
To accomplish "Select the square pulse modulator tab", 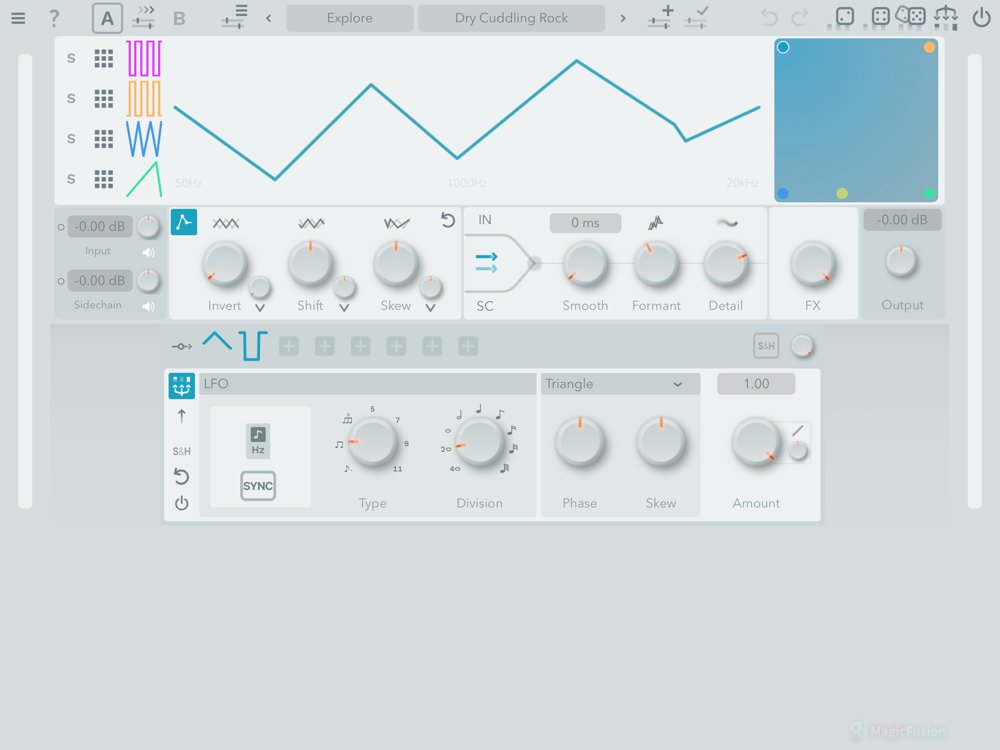I will [x=253, y=346].
